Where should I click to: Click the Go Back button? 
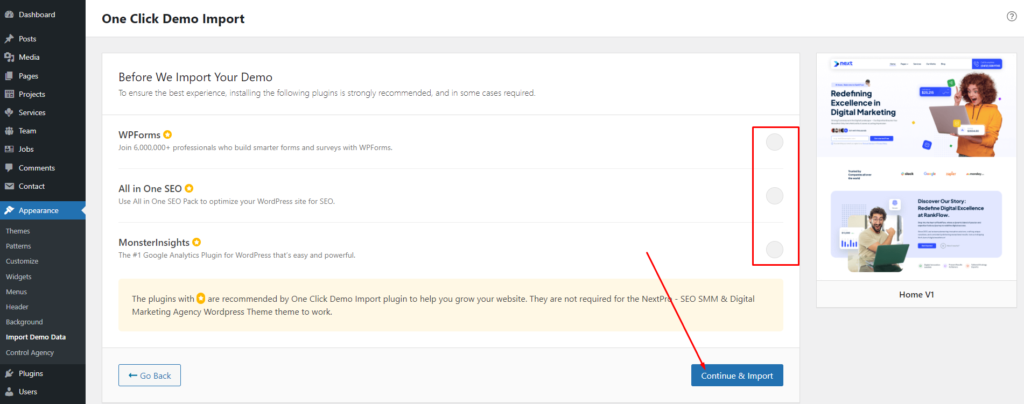coord(150,375)
